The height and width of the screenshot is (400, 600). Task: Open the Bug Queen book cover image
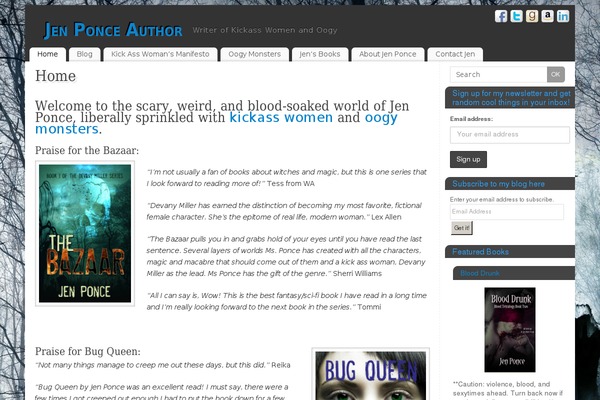point(370,375)
